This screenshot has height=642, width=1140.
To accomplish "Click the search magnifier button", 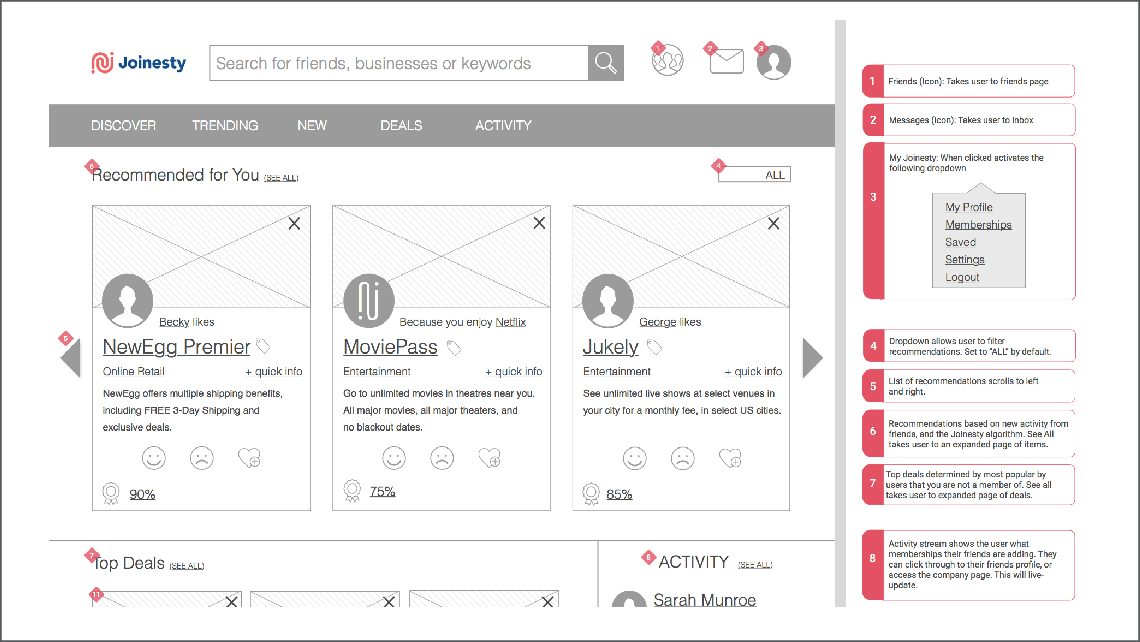I will pyautogui.click(x=606, y=63).
